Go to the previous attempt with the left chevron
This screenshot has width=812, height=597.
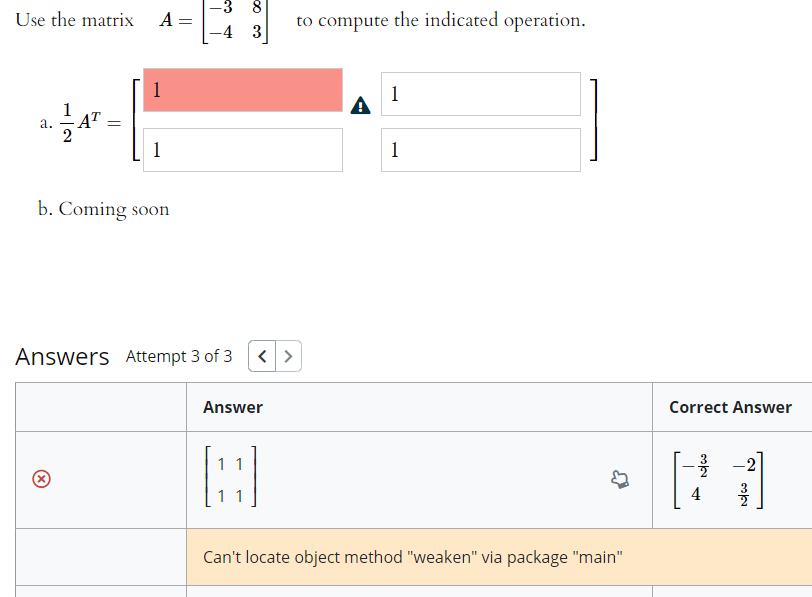pyautogui.click(x=262, y=356)
